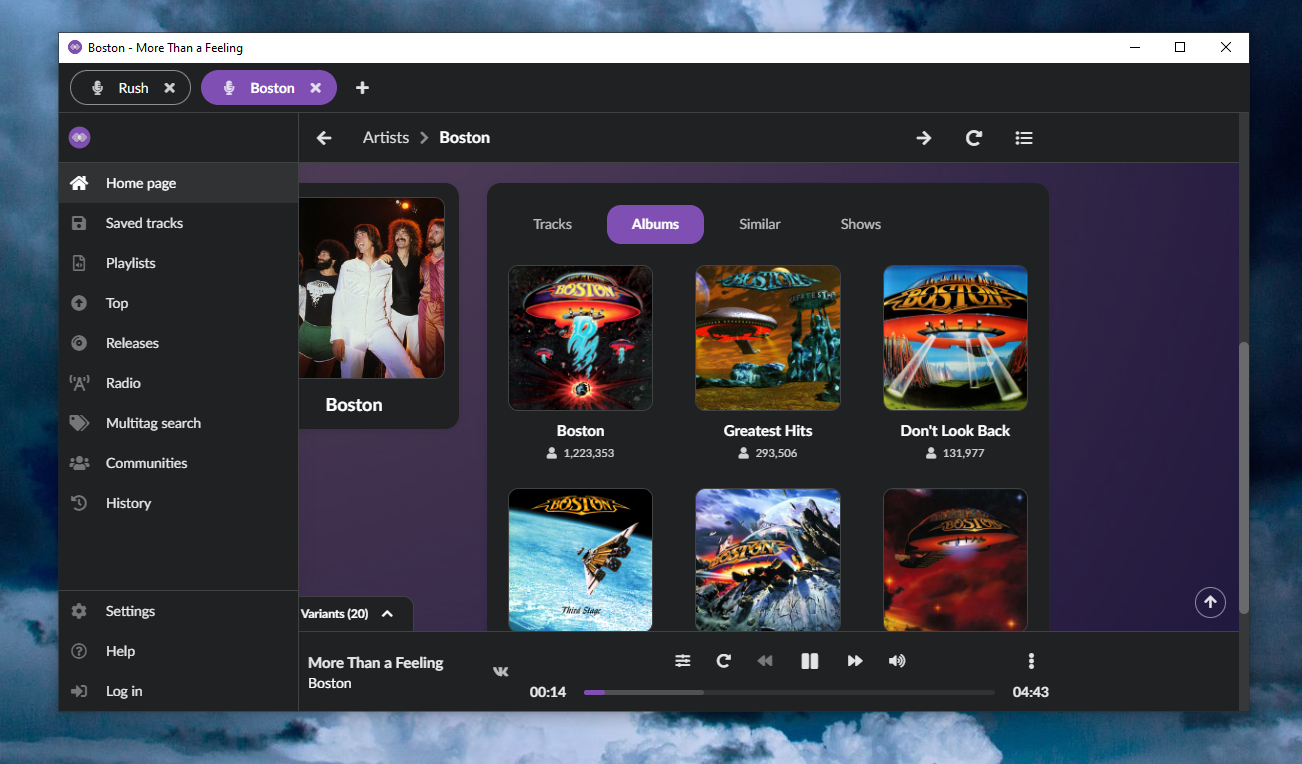Open Multitag search in sidebar
This screenshot has height=764, width=1302.
click(179, 423)
